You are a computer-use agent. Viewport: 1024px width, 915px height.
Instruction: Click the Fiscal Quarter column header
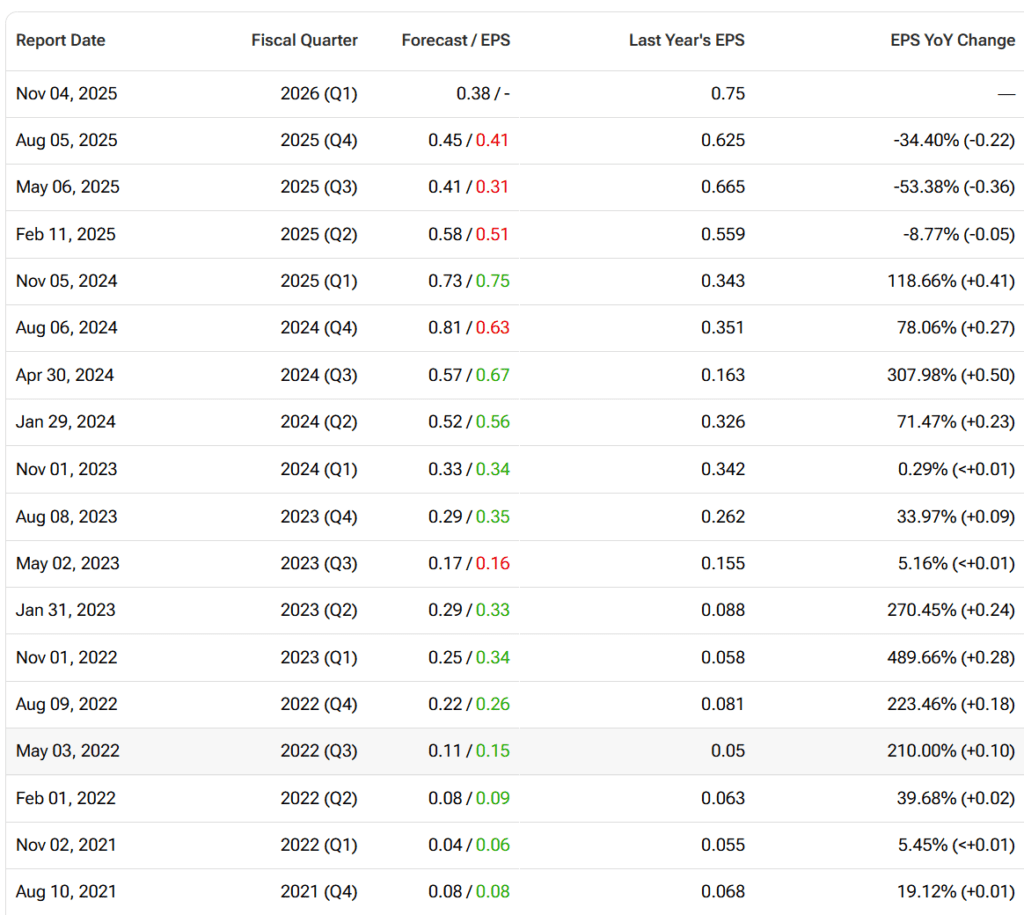304,41
